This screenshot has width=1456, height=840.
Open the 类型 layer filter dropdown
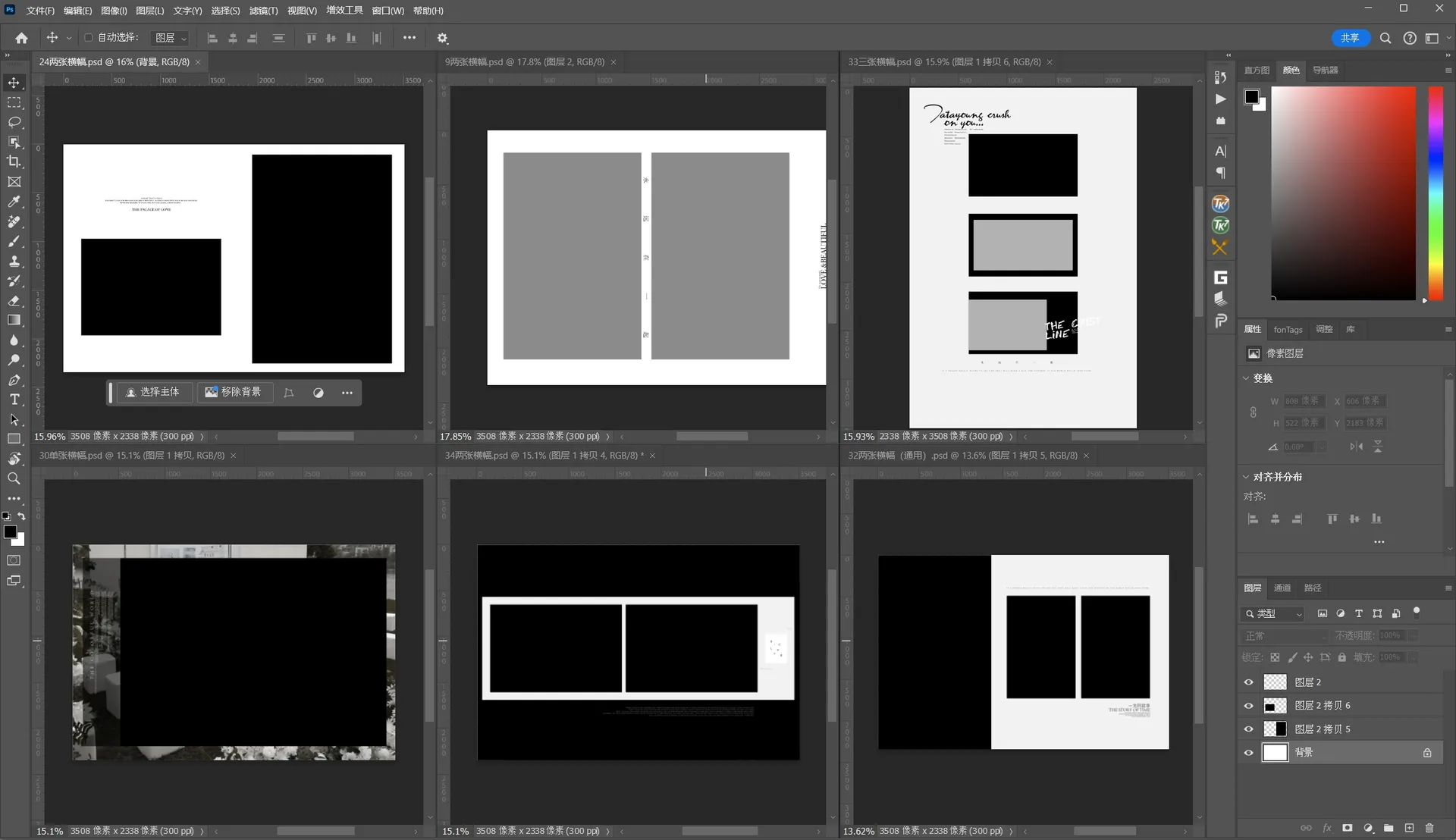1274,613
